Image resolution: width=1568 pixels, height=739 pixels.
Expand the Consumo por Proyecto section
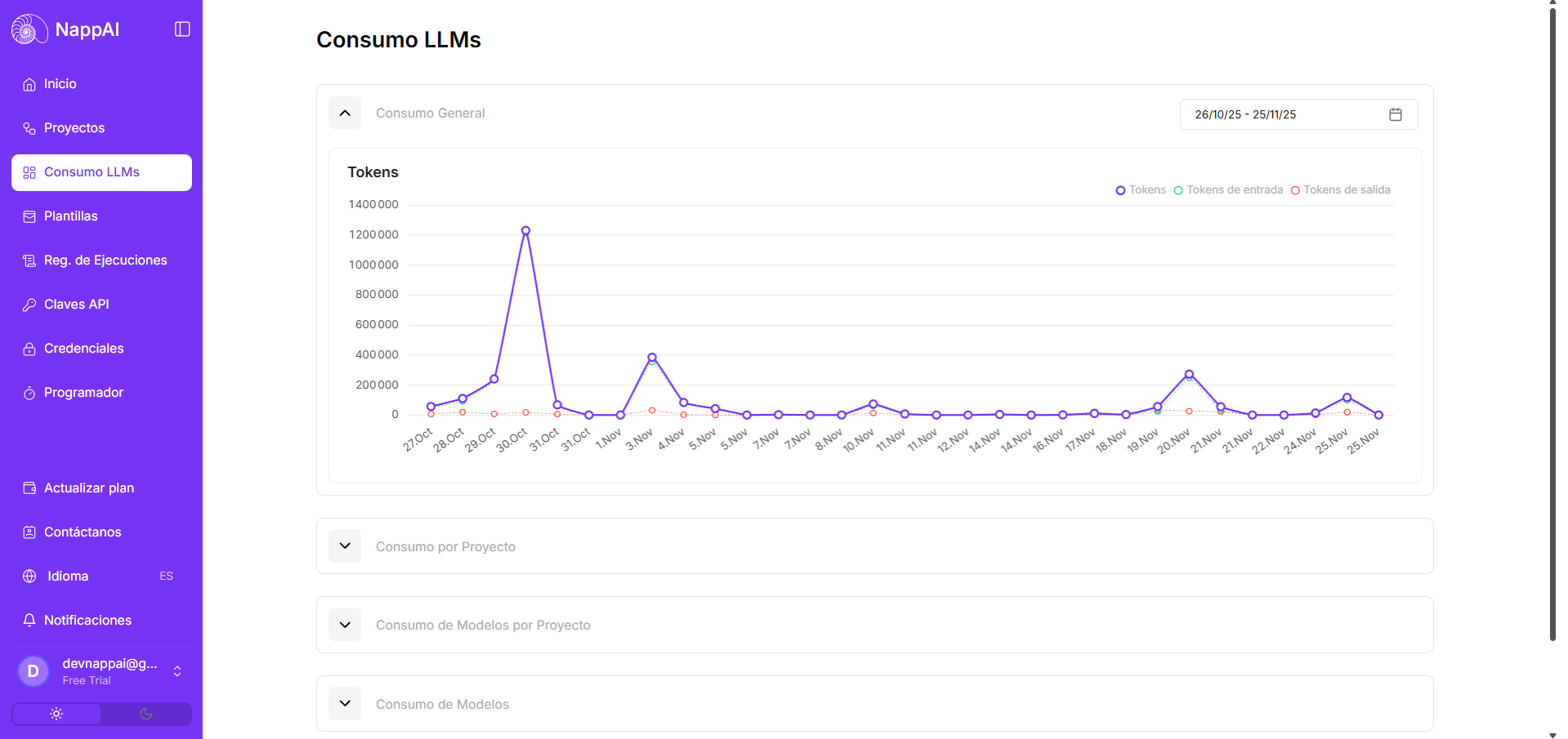pyautogui.click(x=345, y=546)
